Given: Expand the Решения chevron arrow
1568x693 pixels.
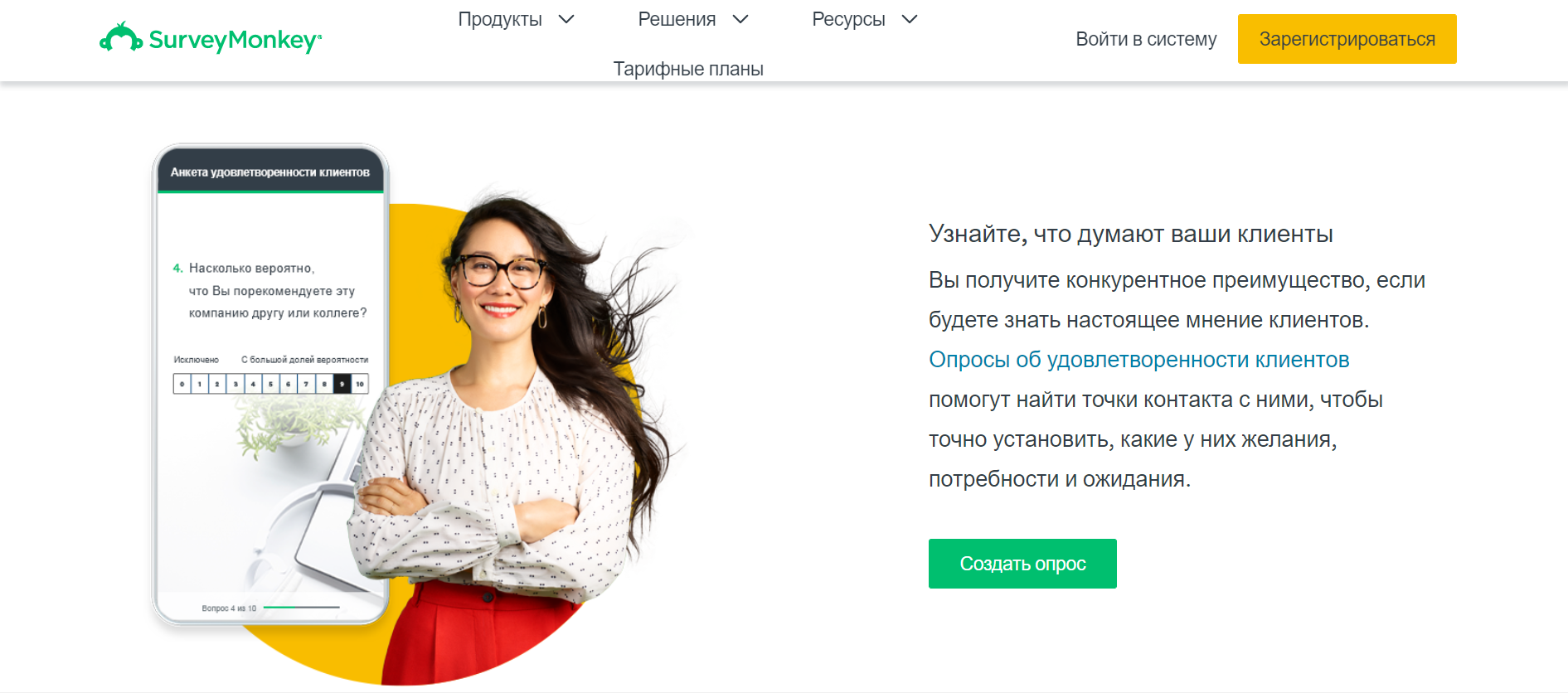Looking at the screenshot, I should click(740, 19).
